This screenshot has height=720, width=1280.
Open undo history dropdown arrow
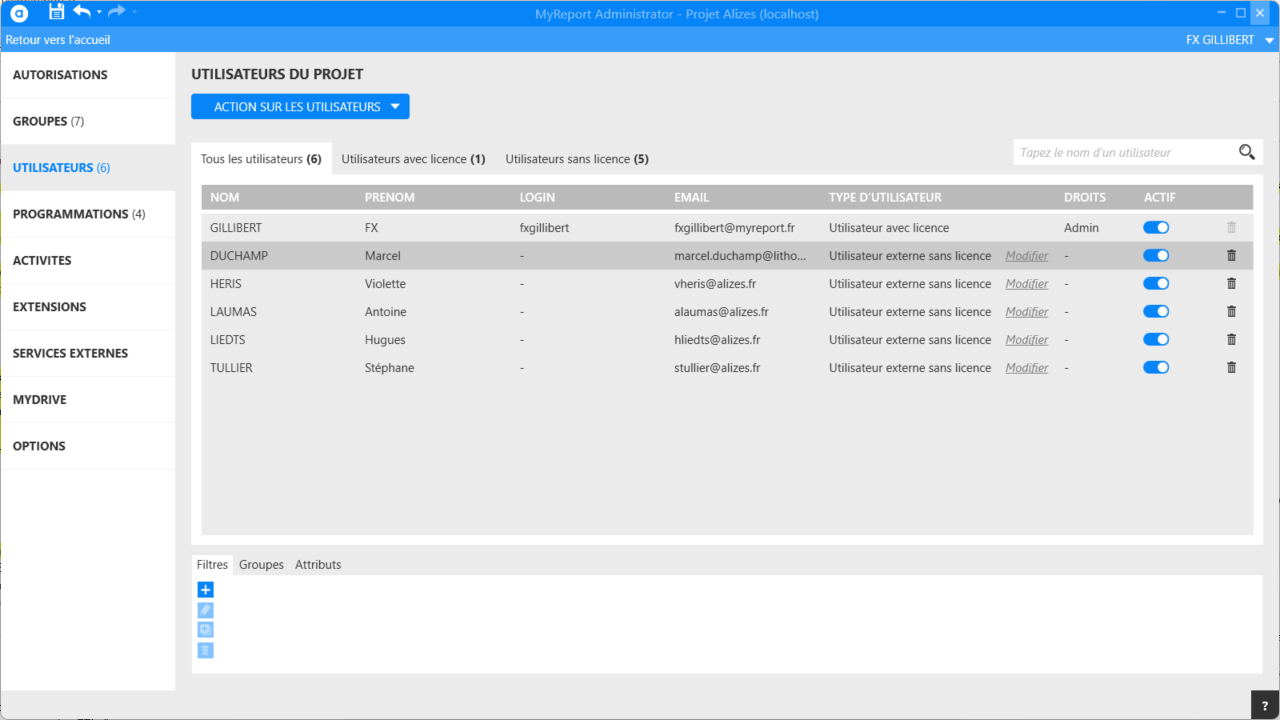click(99, 12)
